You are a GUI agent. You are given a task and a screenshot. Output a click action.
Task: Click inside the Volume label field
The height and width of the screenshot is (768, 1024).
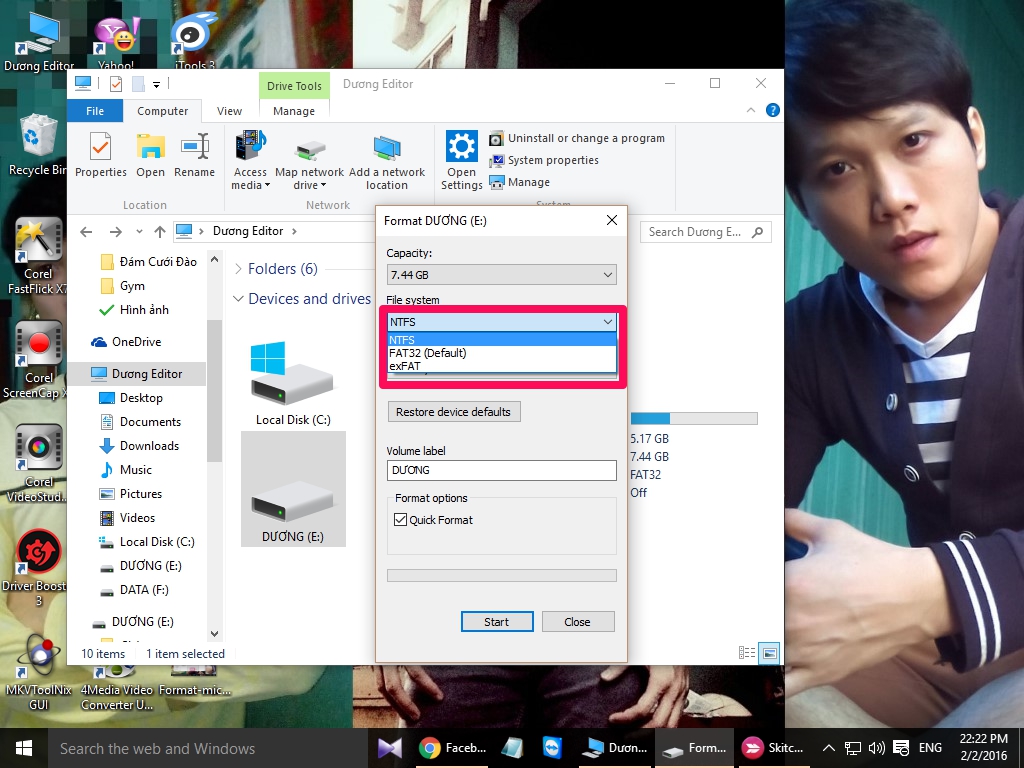(x=501, y=470)
